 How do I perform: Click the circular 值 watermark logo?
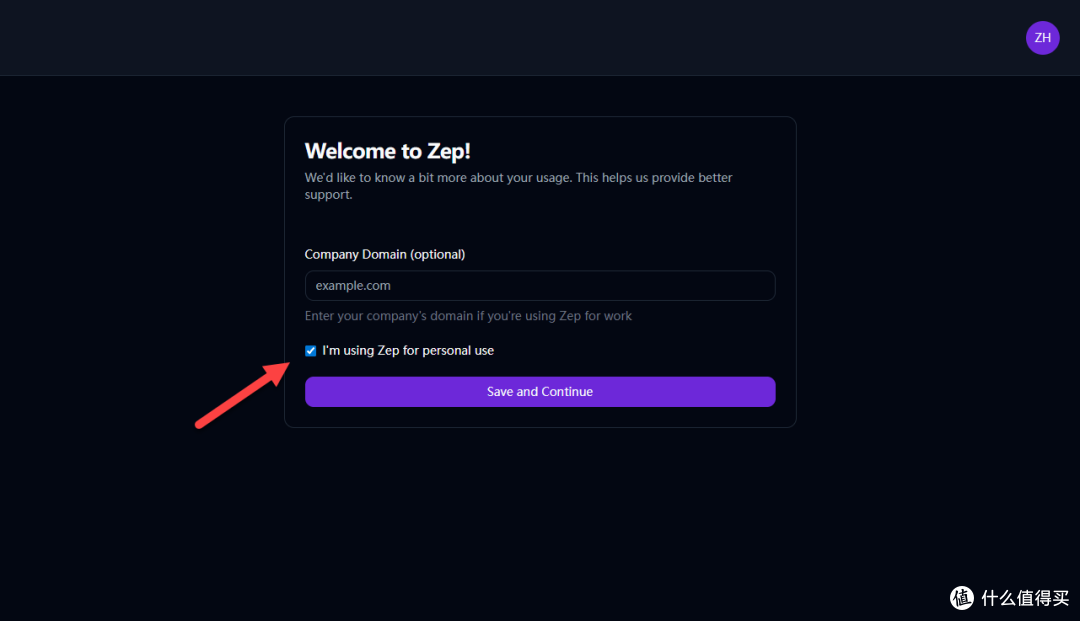pyautogui.click(x=962, y=598)
